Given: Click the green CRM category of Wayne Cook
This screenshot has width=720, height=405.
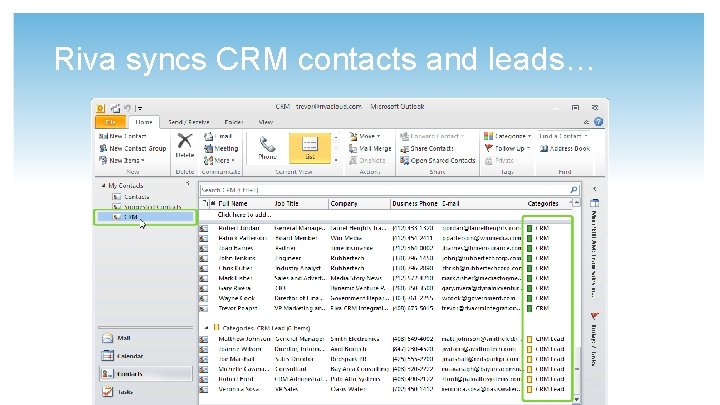Looking at the screenshot, I should 529,298.
